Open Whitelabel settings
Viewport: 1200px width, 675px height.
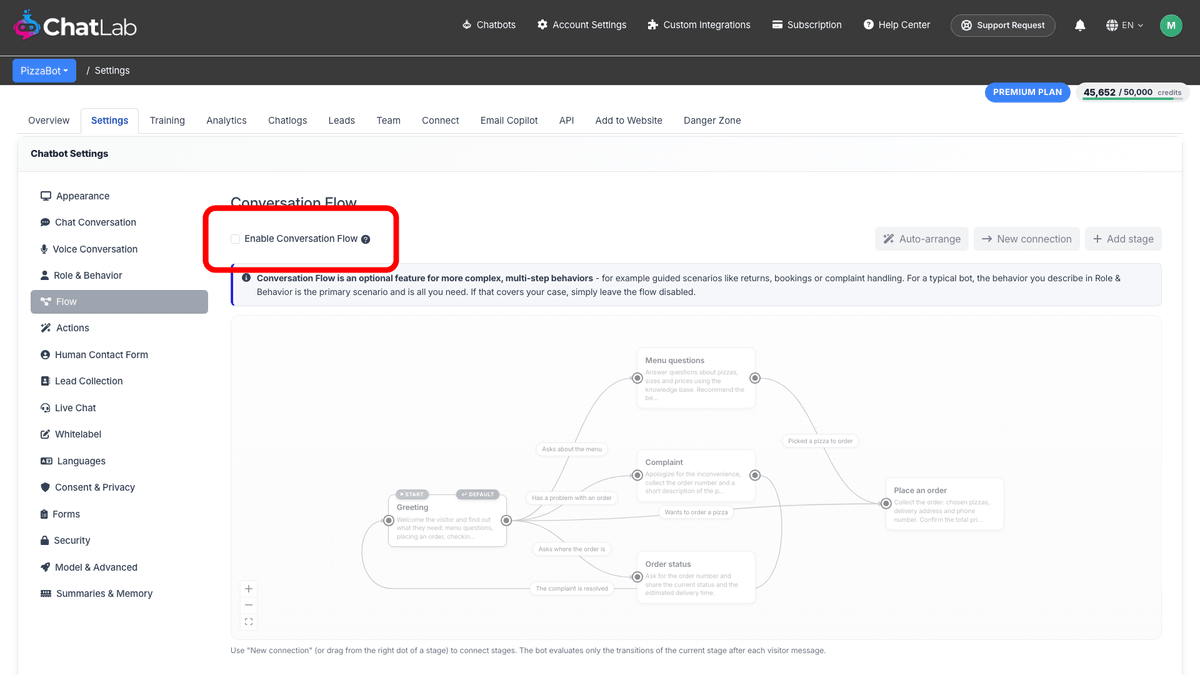click(119, 434)
